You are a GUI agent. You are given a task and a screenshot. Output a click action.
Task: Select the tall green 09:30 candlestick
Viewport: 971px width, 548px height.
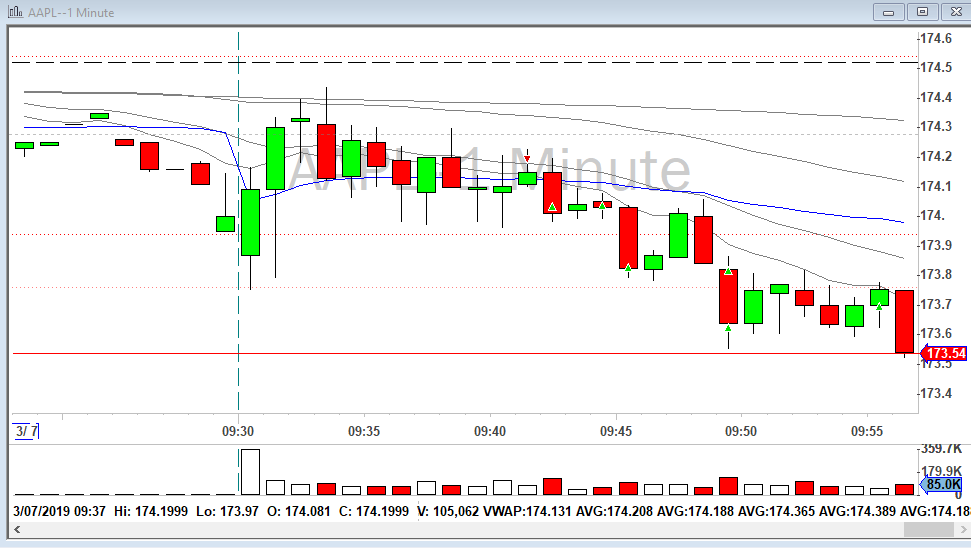250,222
